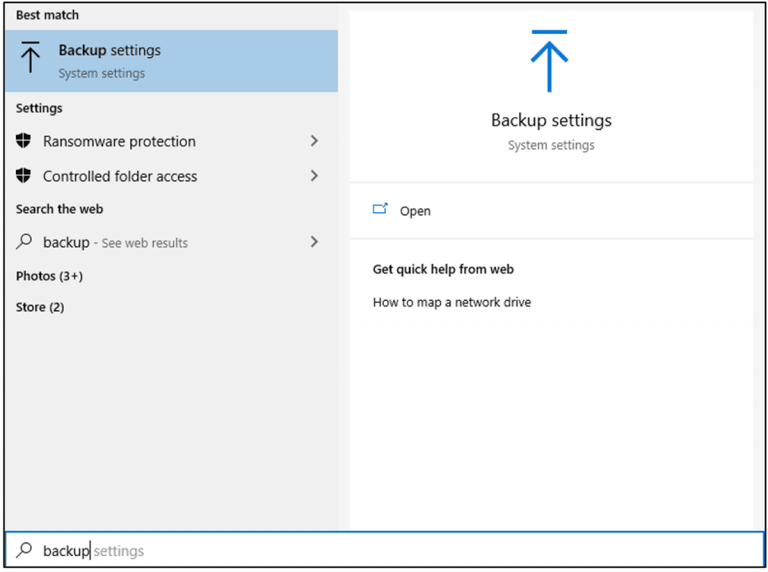768x572 pixels.
Task: Click the Backup settings upload arrow icon in best match
Action: (31, 60)
